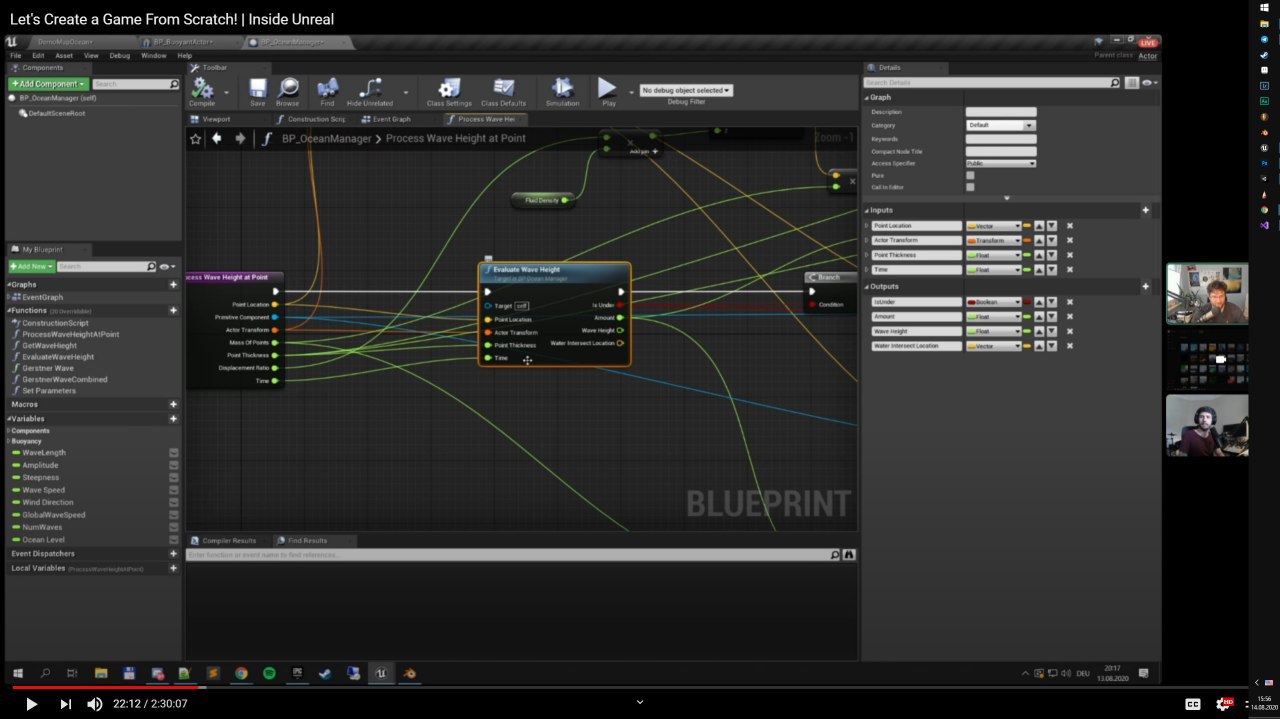The image size is (1280, 719).
Task: Switch to the Compiler Results tab
Action: 229,540
